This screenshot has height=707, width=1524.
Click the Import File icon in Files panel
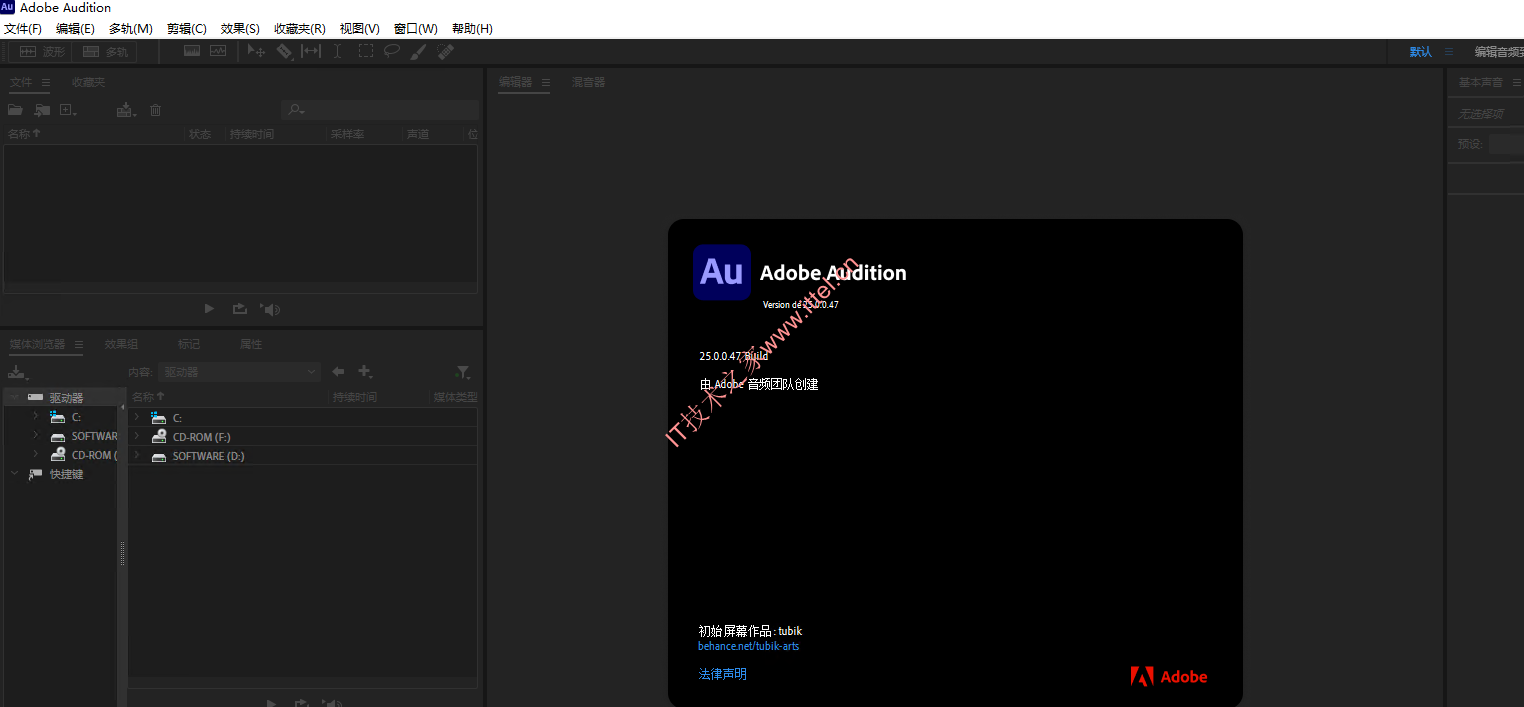42,110
